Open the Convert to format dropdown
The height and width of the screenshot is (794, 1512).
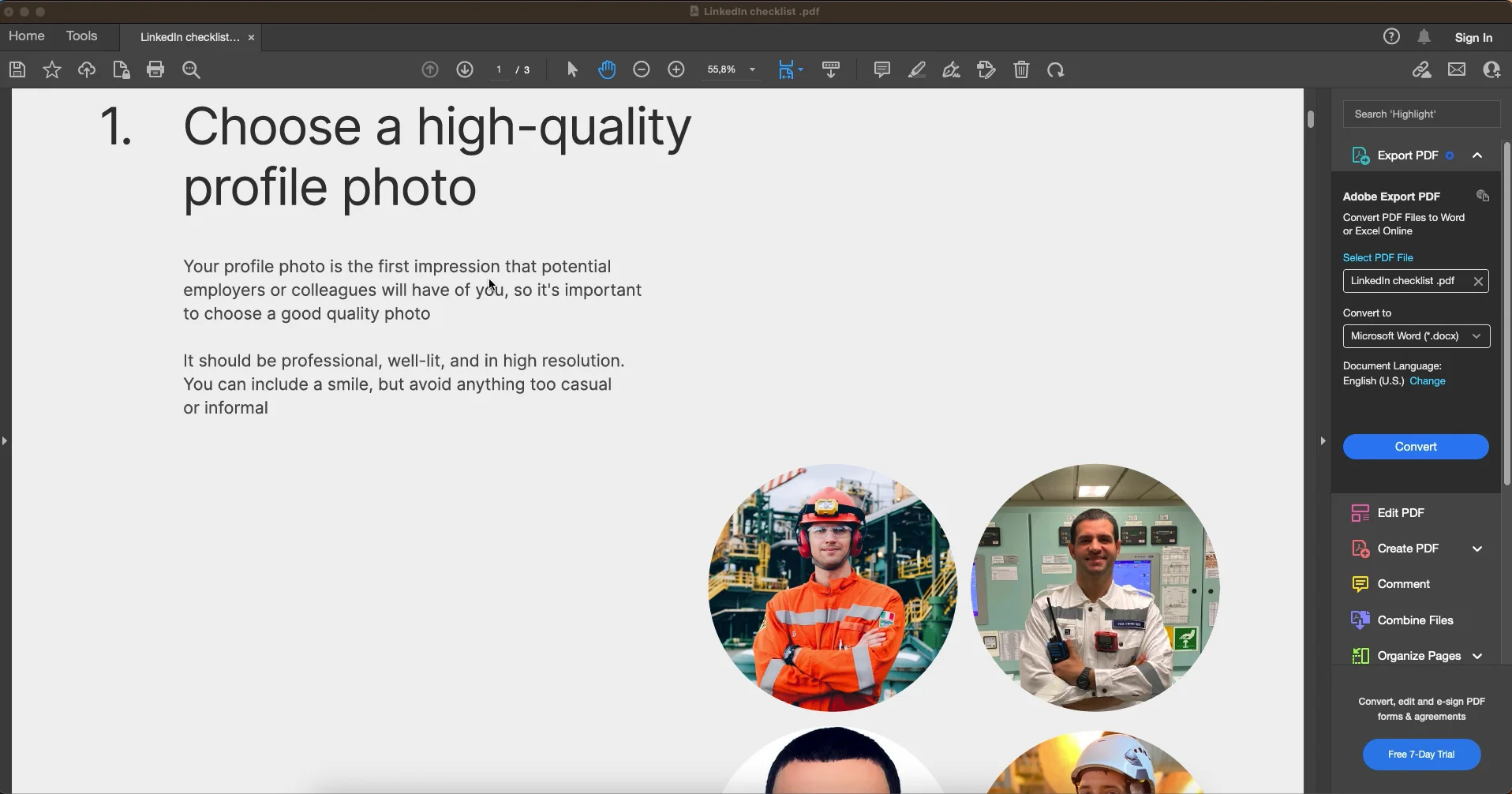(x=1417, y=336)
